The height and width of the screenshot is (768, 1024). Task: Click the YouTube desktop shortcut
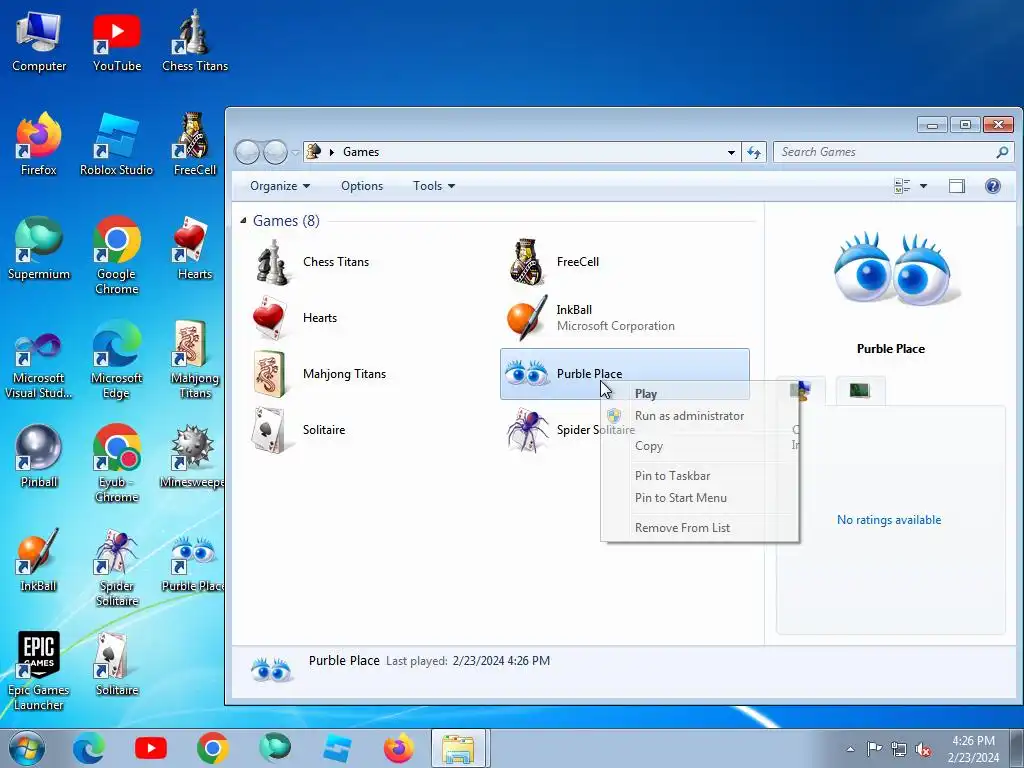[117, 42]
